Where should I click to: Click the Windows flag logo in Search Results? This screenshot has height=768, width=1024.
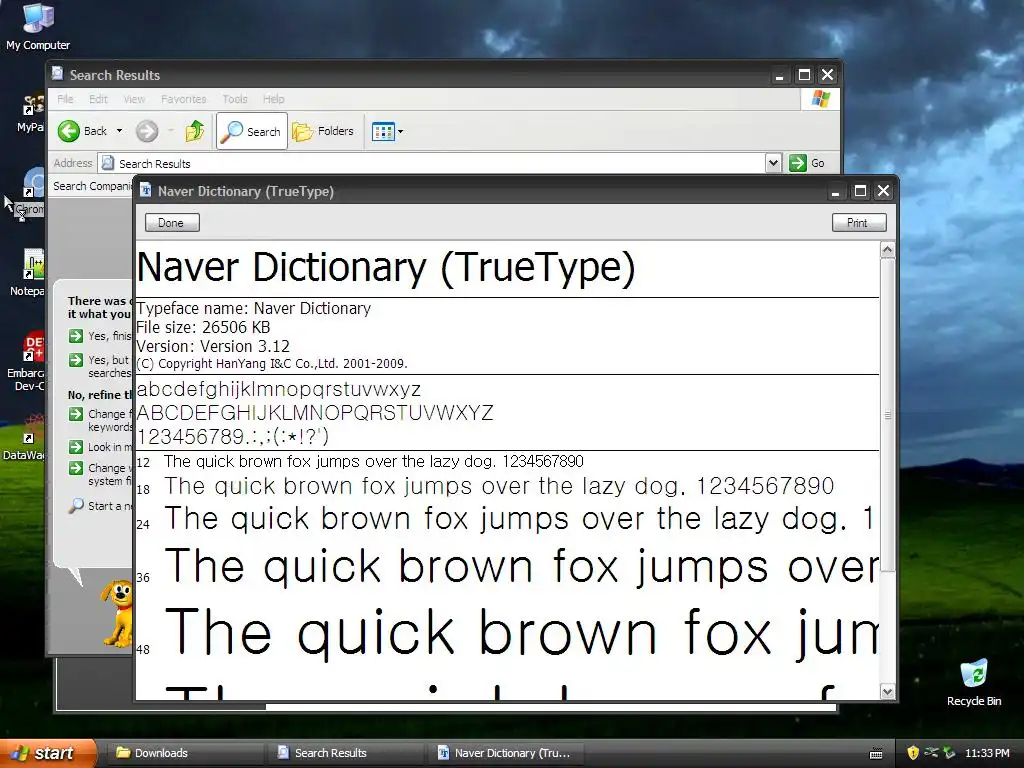click(820, 99)
